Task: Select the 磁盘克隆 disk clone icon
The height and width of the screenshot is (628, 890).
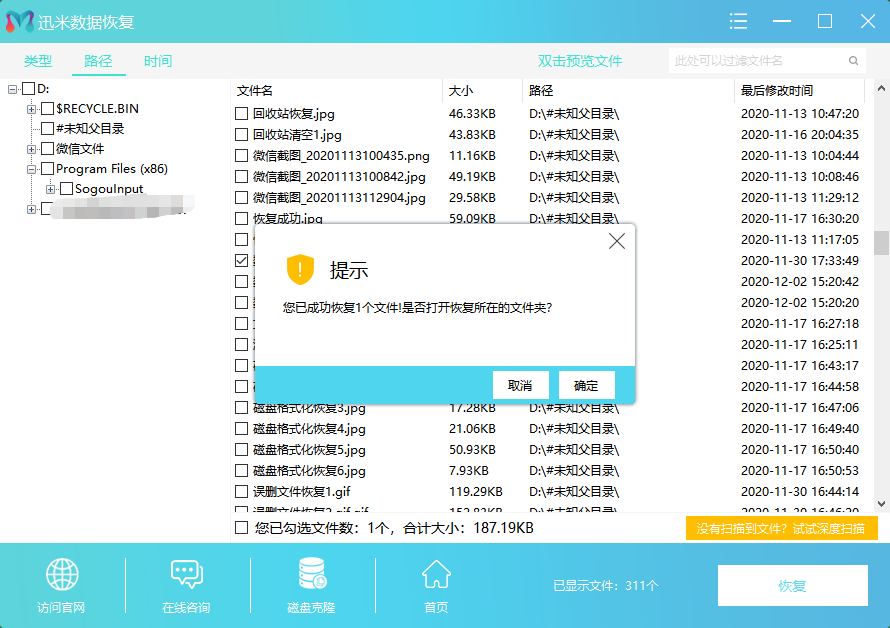Action: point(310,573)
